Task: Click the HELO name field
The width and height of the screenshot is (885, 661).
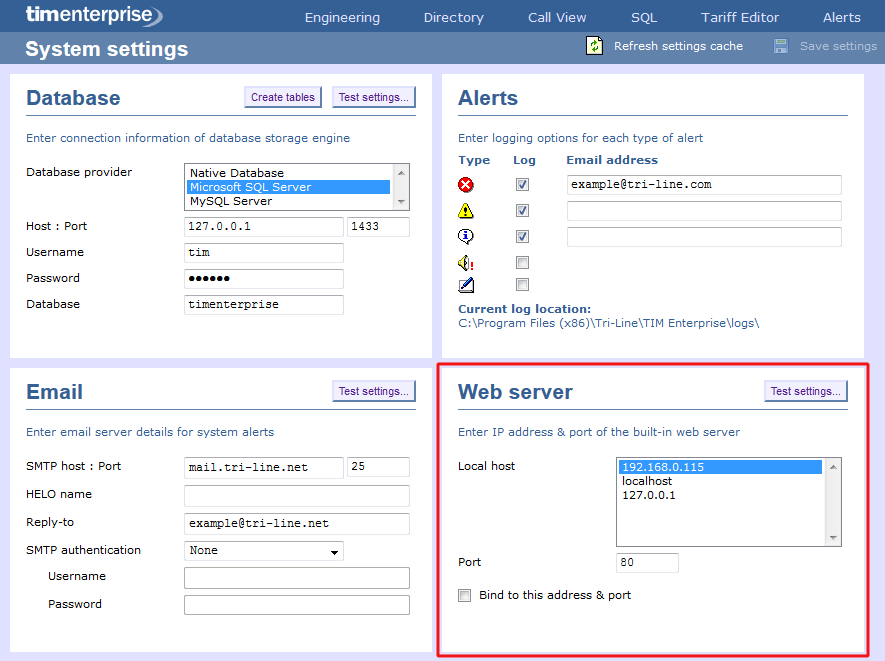Action: click(297, 496)
